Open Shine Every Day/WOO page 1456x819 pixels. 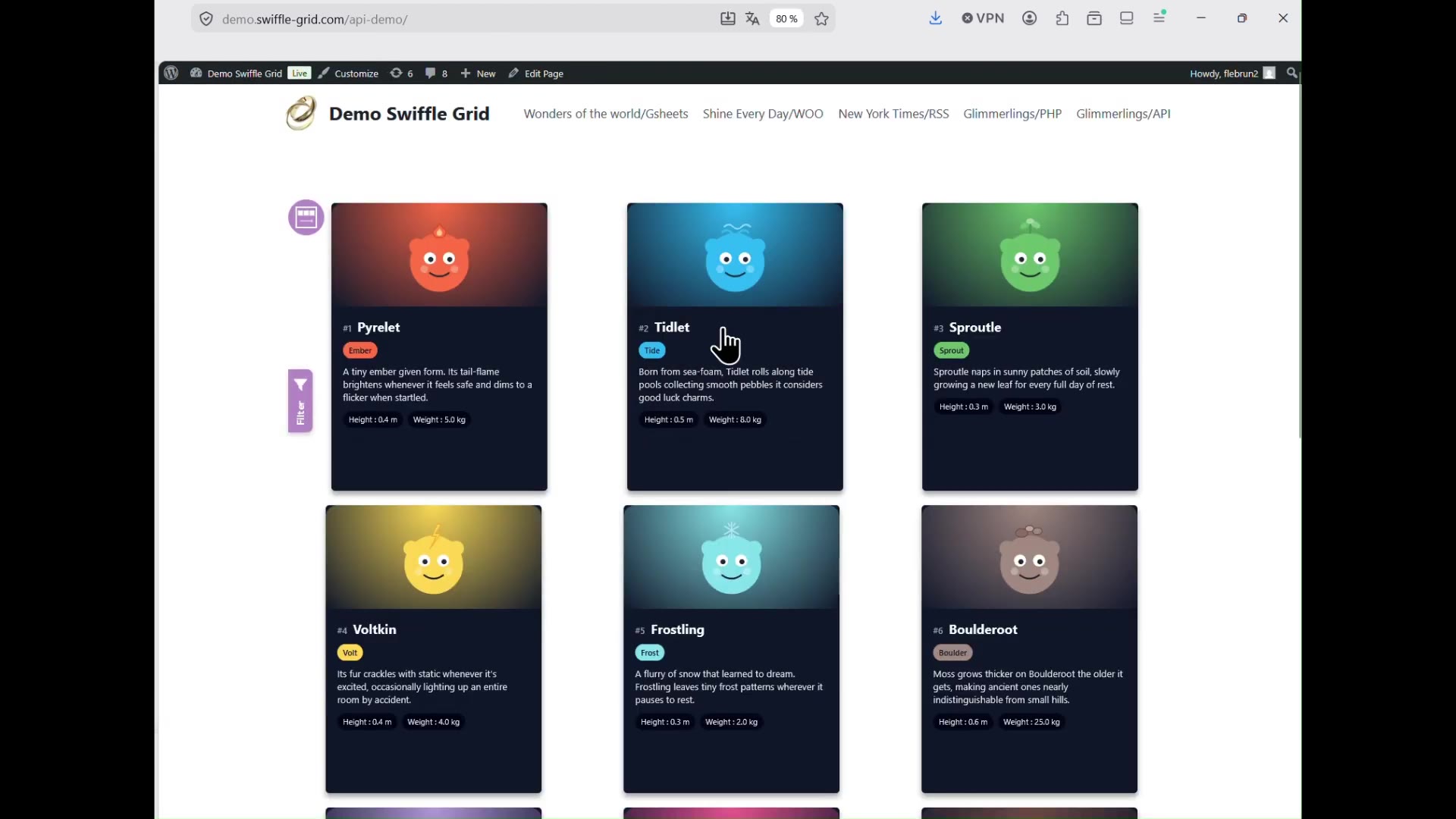[x=763, y=114]
